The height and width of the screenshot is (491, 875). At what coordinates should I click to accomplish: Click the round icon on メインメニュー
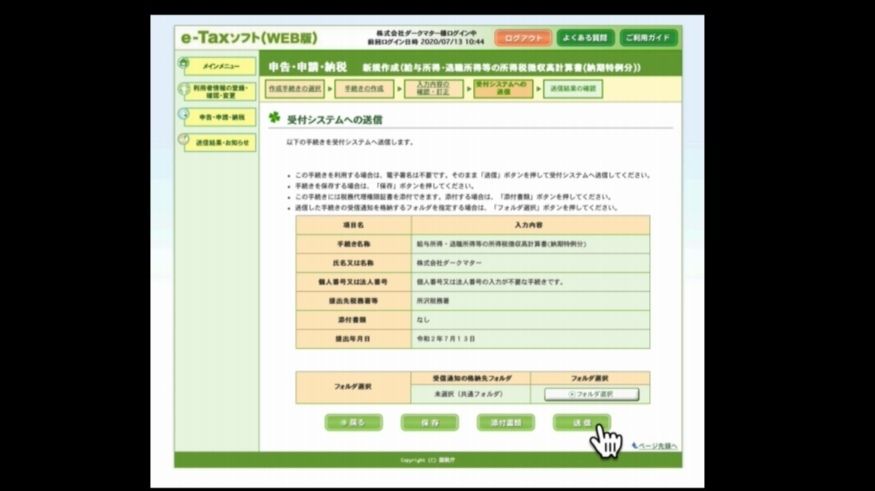point(184,65)
